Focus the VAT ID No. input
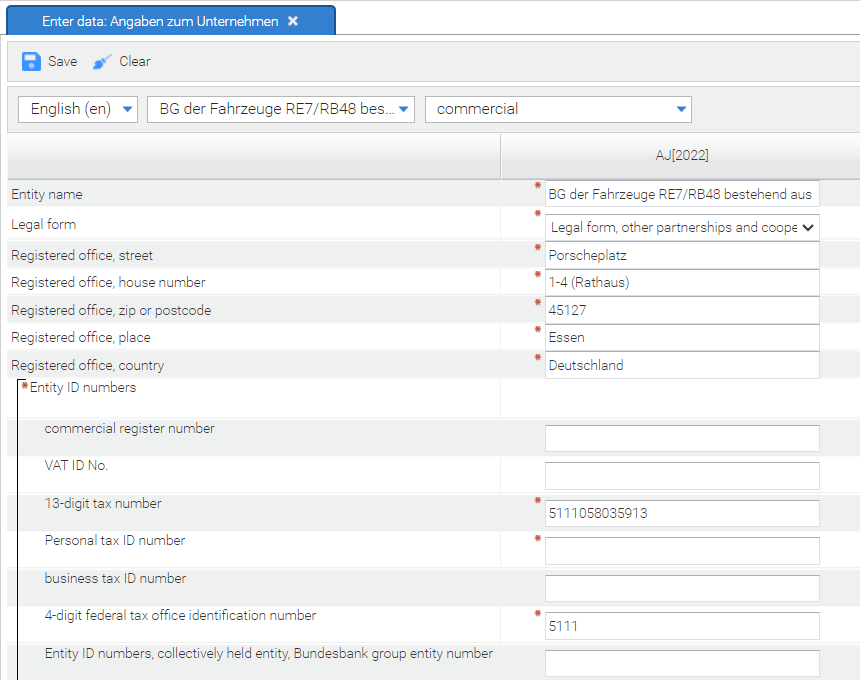This screenshot has width=860, height=680. click(x=681, y=476)
